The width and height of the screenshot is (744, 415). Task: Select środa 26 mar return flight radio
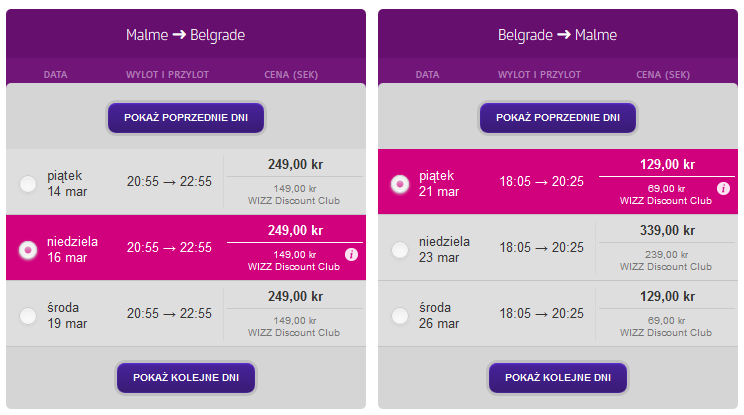click(400, 315)
